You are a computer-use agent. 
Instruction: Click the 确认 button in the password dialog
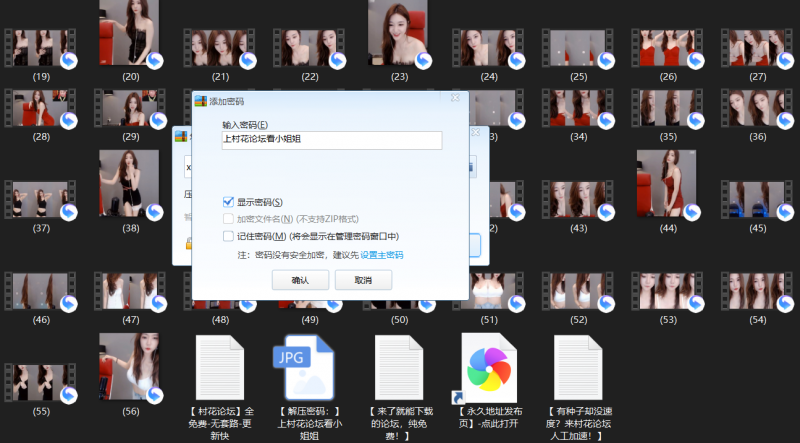point(300,281)
